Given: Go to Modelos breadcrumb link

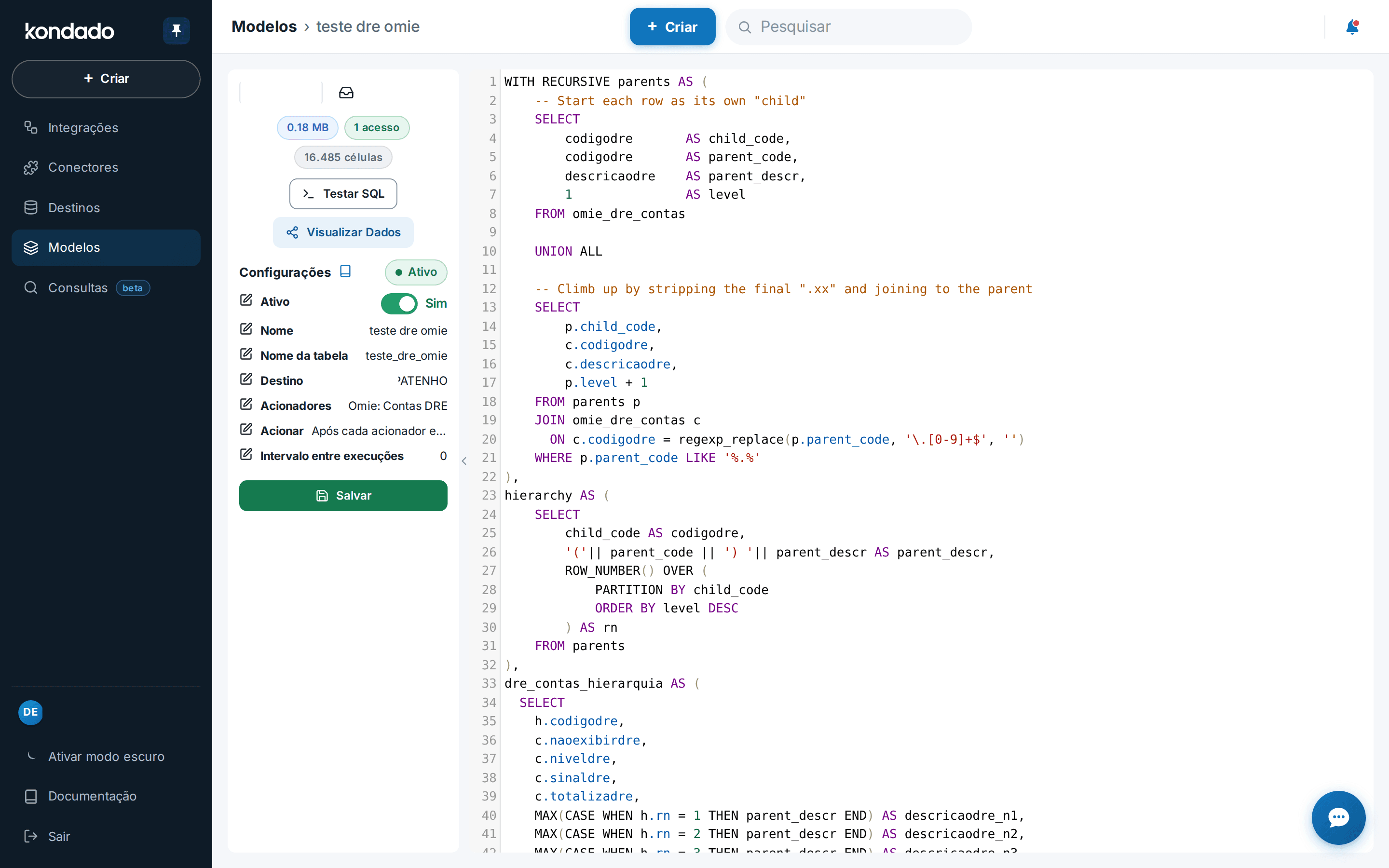Looking at the screenshot, I should point(264,27).
